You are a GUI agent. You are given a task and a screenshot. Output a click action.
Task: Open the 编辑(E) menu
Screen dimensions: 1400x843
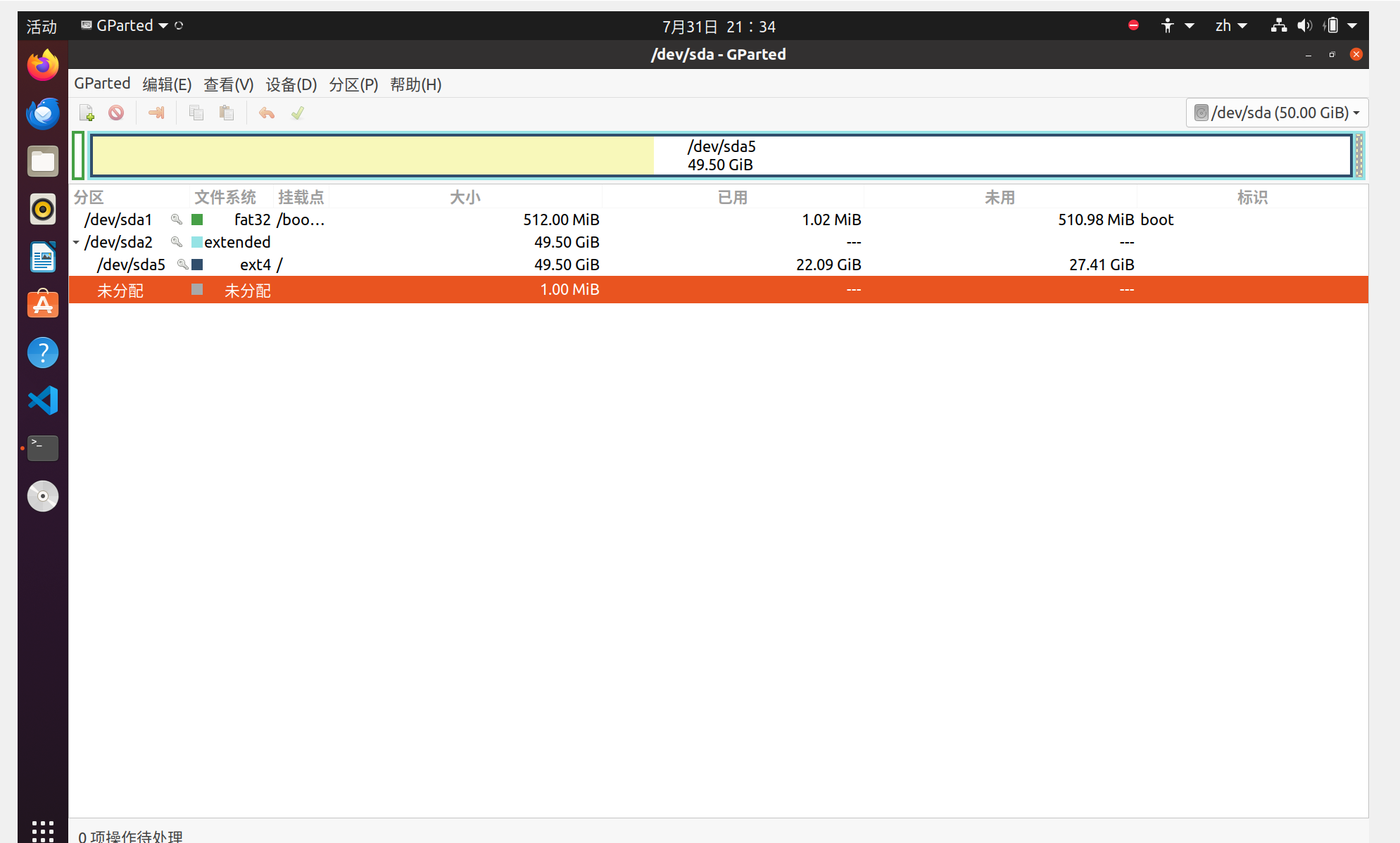click(167, 84)
